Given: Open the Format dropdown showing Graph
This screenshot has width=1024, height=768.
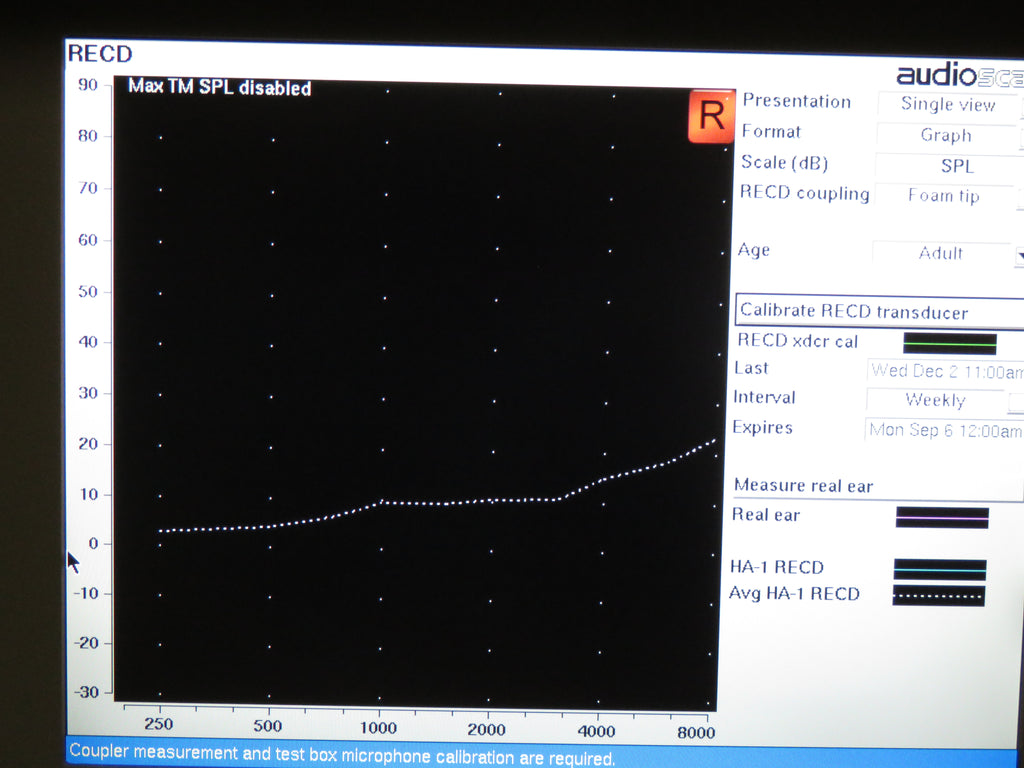Looking at the screenshot, I should [x=946, y=135].
